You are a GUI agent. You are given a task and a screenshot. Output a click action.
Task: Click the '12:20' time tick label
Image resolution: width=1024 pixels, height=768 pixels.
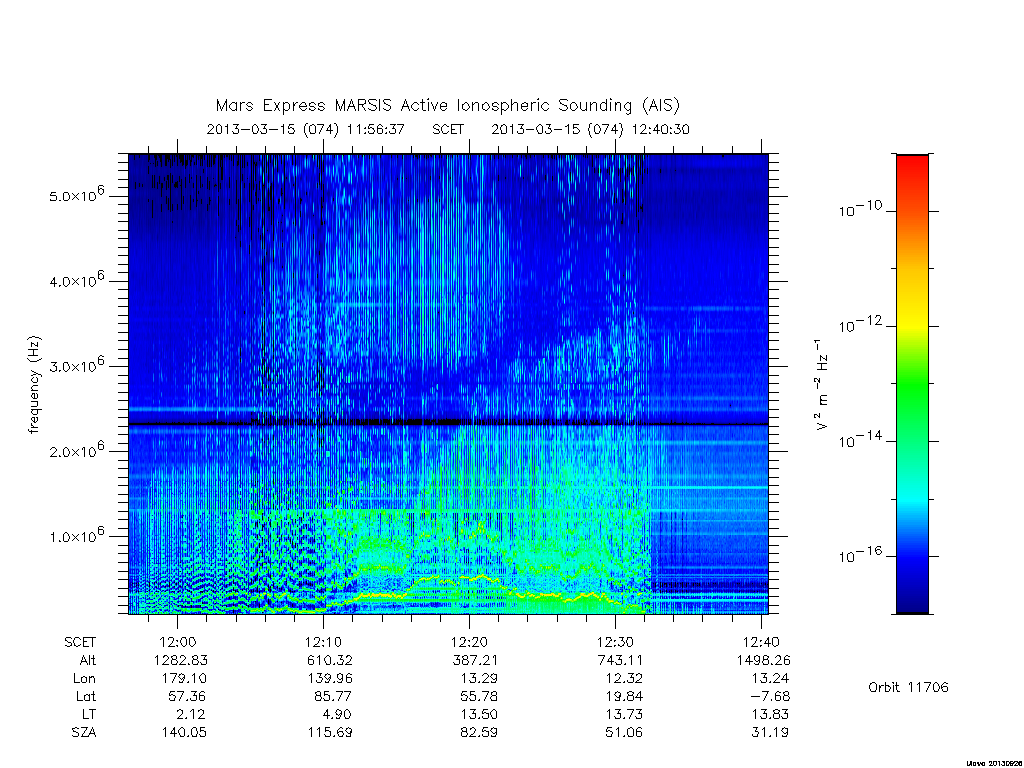pyautogui.click(x=470, y=642)
